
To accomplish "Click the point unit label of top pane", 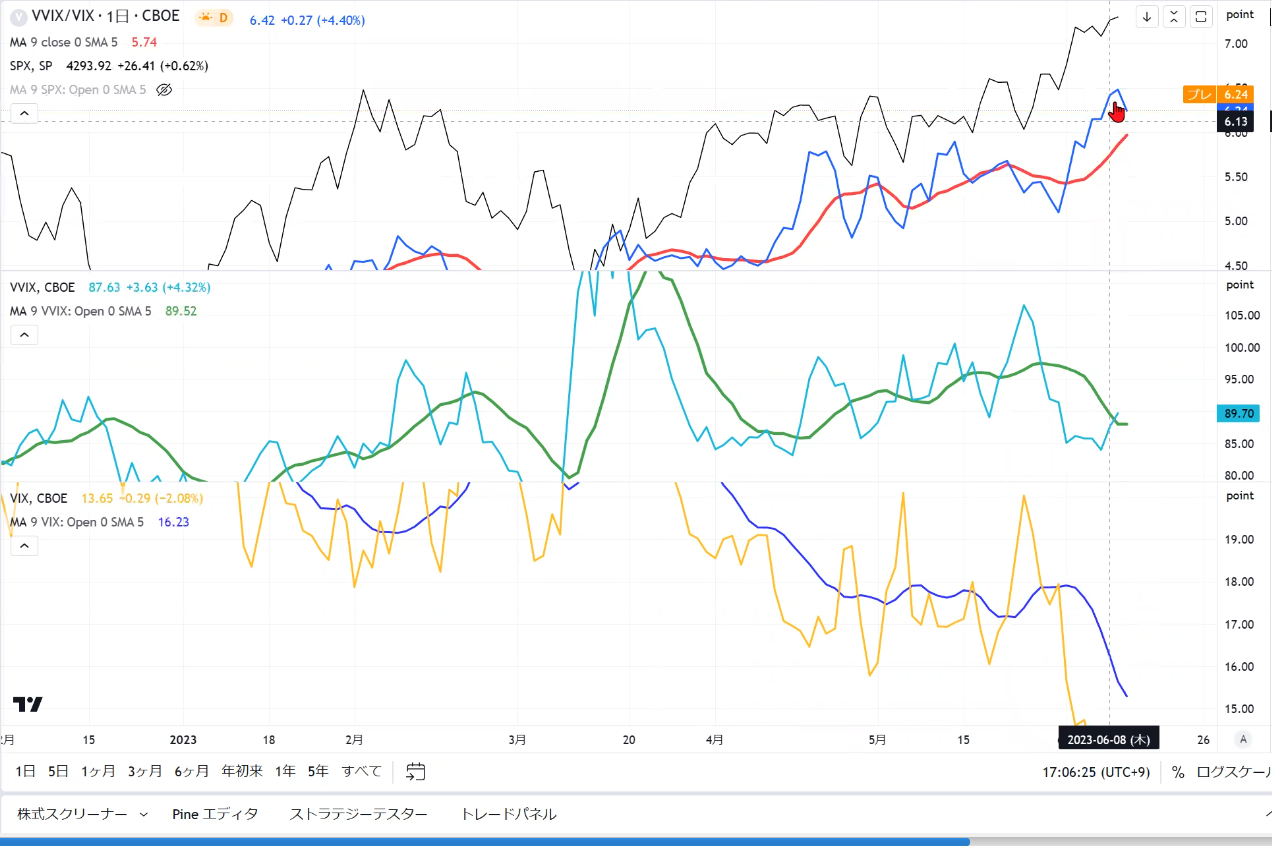I will pyautogui.click(x=1240, y=14).
